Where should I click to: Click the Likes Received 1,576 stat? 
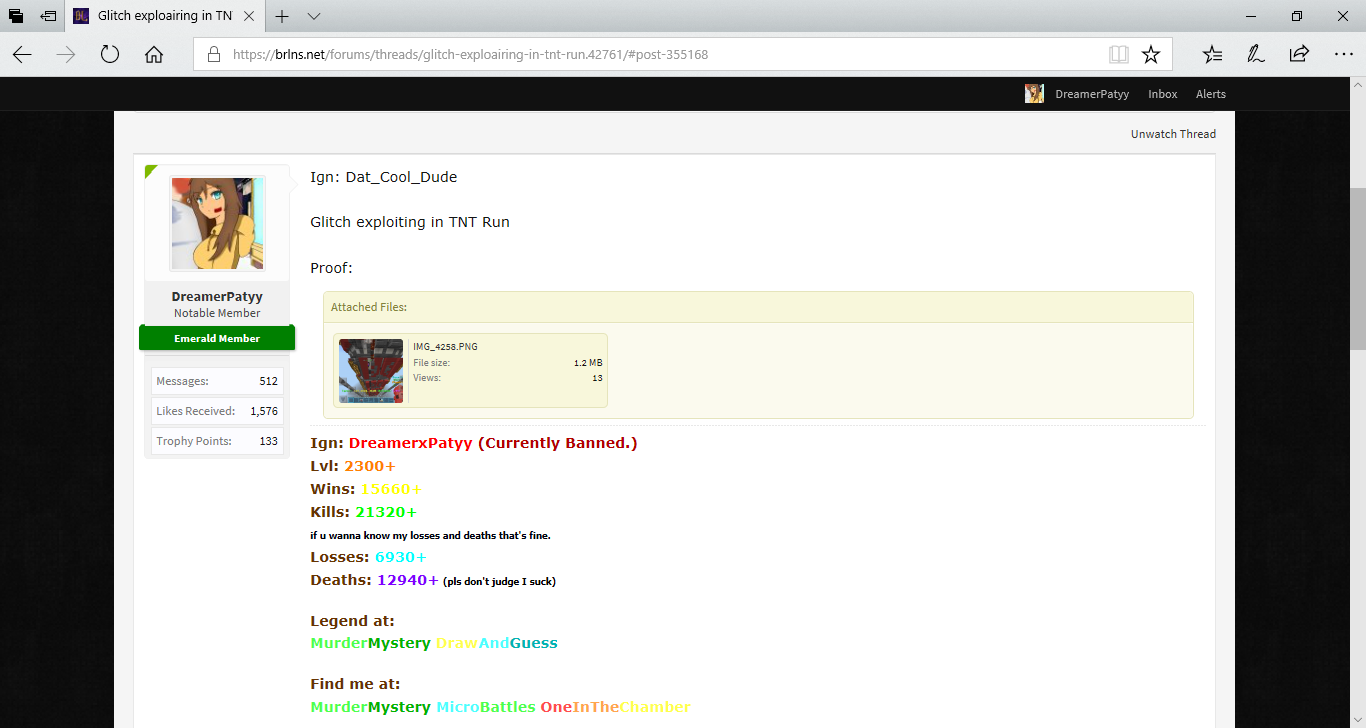[217, 411]
